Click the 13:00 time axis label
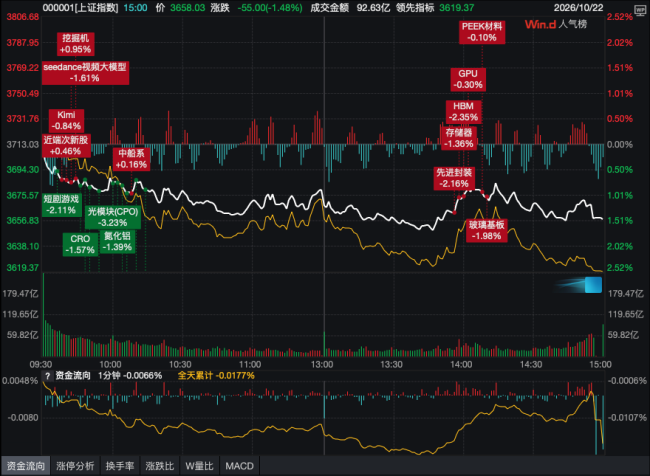The height and width of the screenshot is (476, 650). (x=322, y=364)
